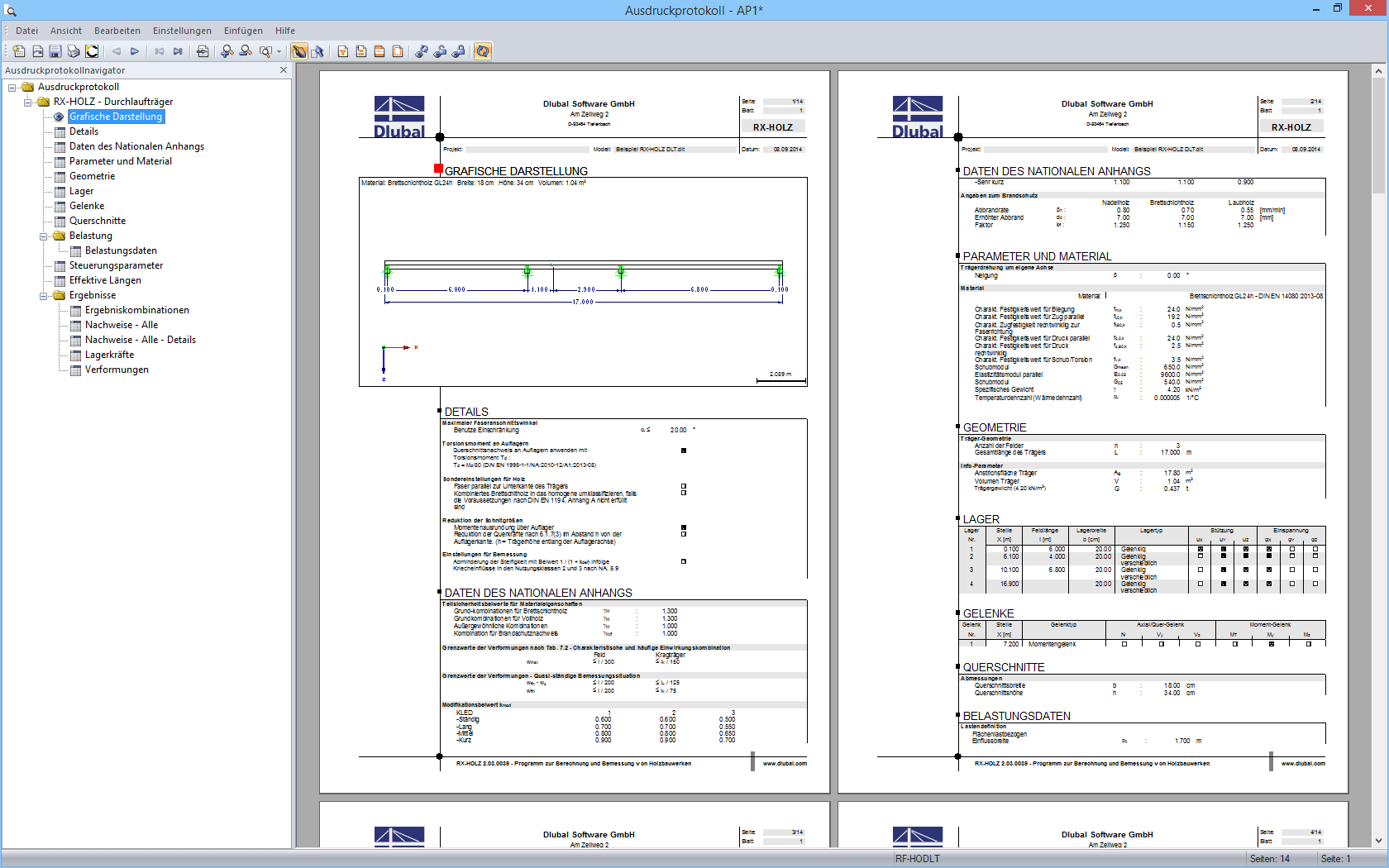Open the Einfügen menu

(243, 31)
